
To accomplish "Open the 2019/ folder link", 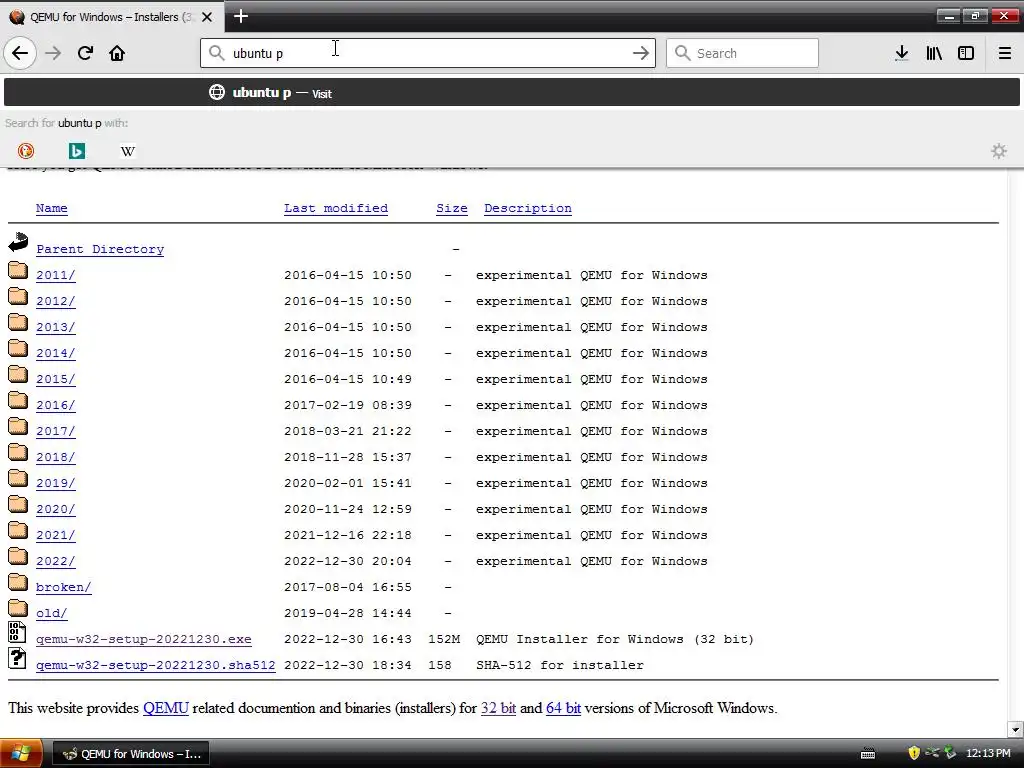I will click(56, 483).
